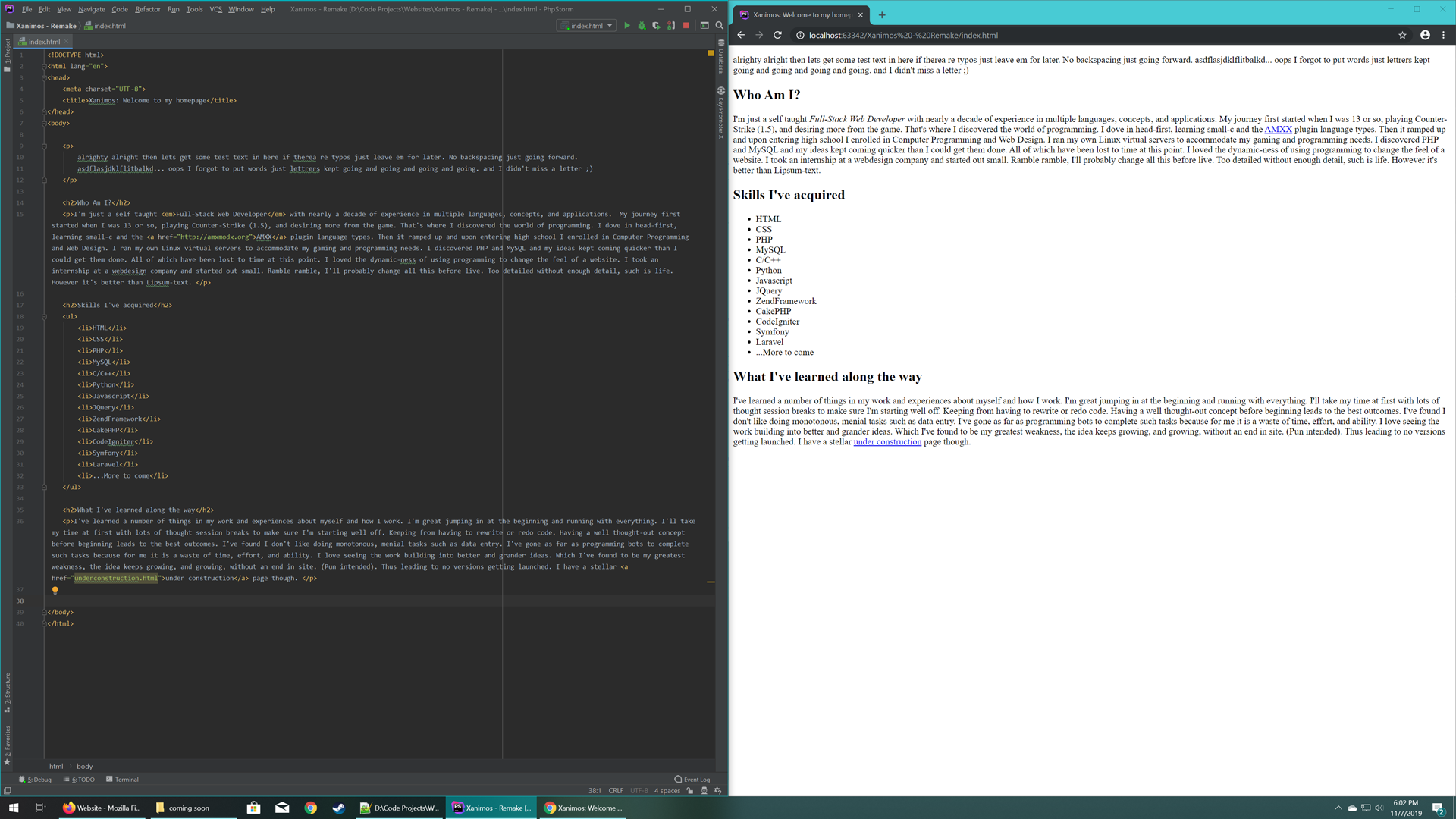Run with coverage using the shield icon

(656, 26)
